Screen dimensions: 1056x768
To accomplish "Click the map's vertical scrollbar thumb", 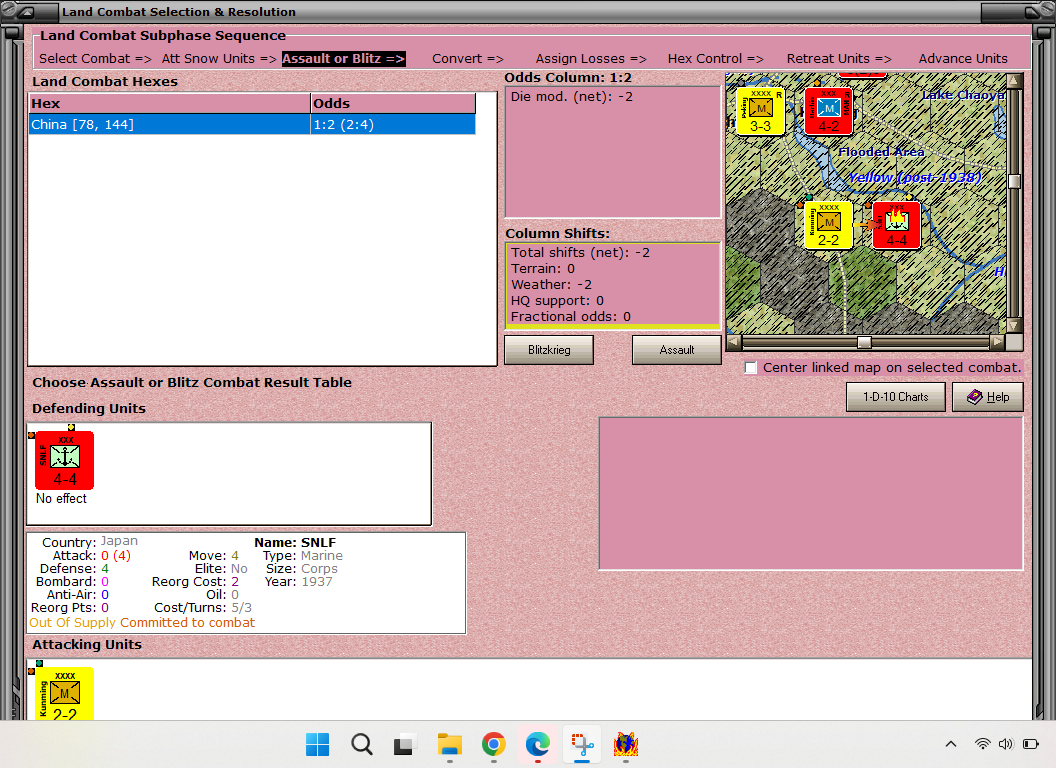I will pyautogui.click(x=1014, y=181).
